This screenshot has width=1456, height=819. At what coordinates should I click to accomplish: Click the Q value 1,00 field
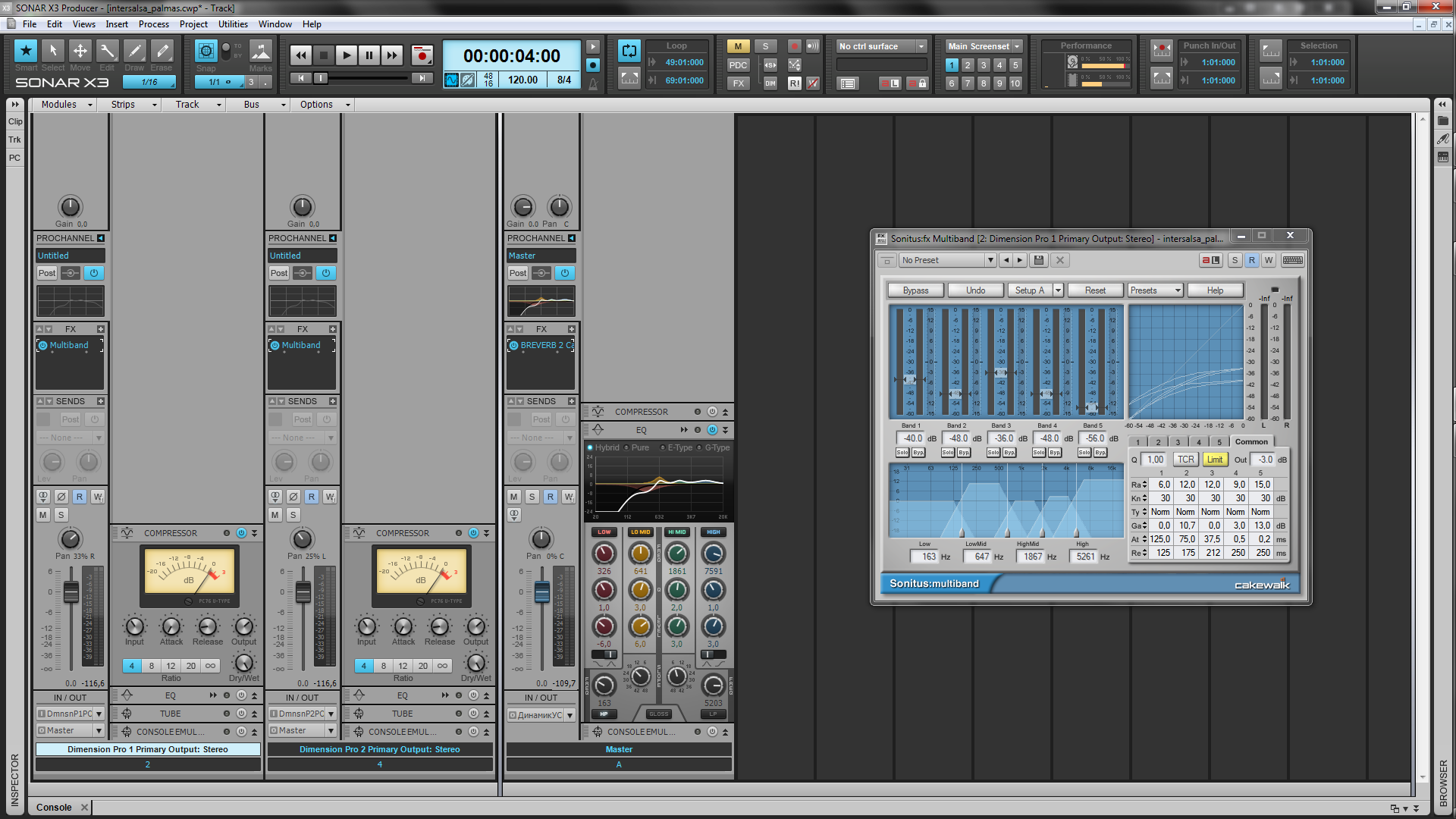(x=1155, y=460)
